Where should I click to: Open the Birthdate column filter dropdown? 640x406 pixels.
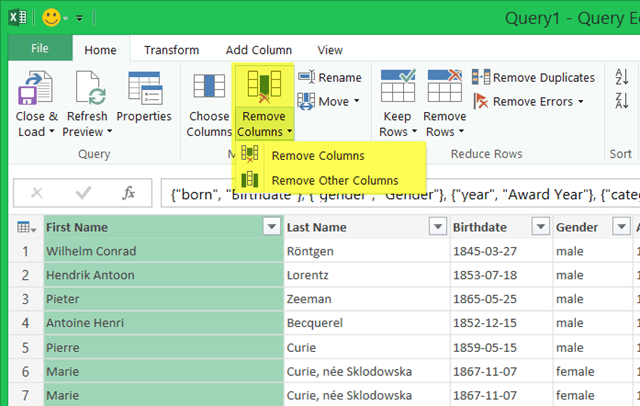(541, 227)
